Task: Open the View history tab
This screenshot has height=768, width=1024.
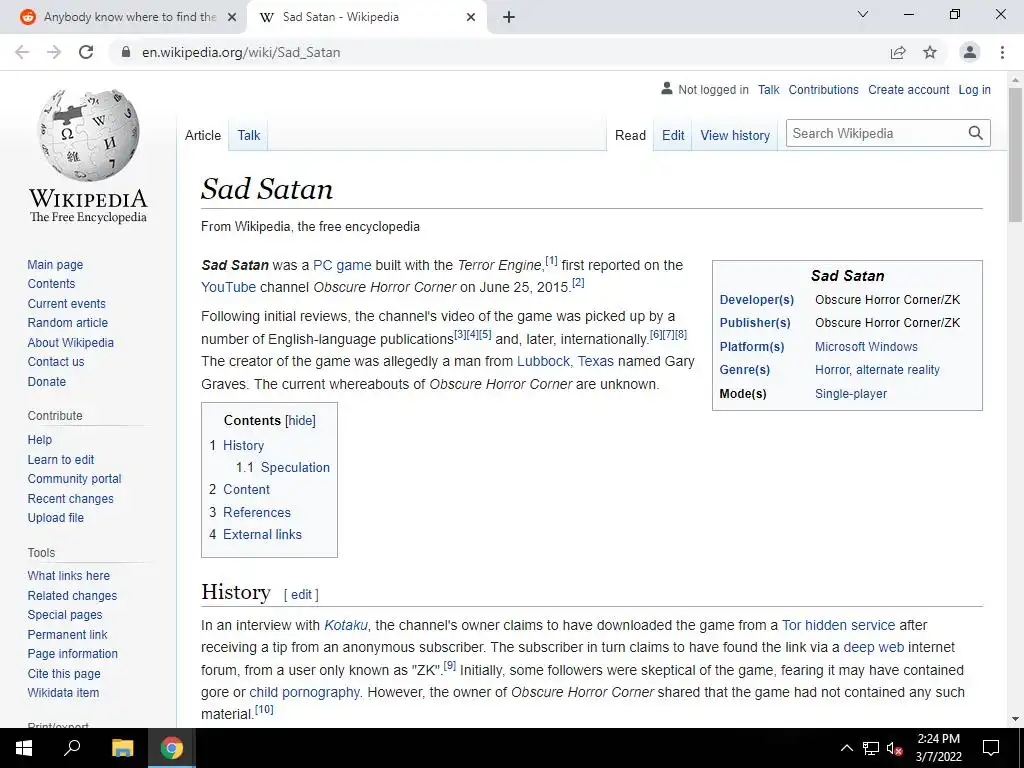Action: [x=735, y=135]
